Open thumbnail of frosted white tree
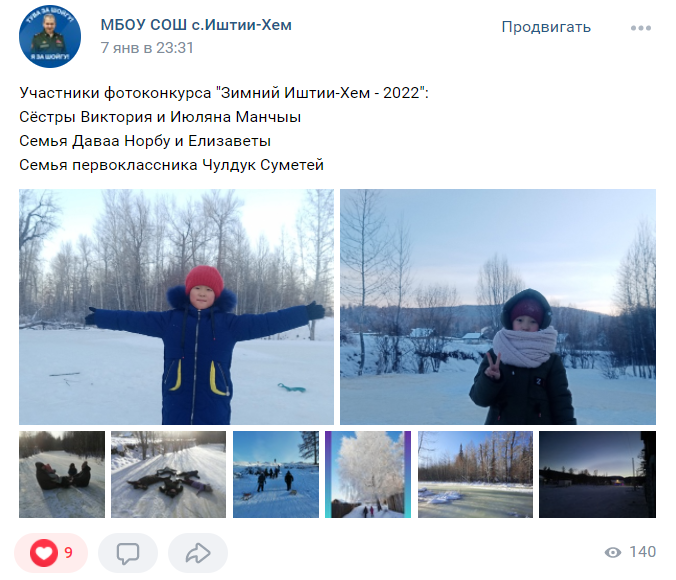Image resolution: width=676 pixels, height=580 pixels. [x=368, y=474]
